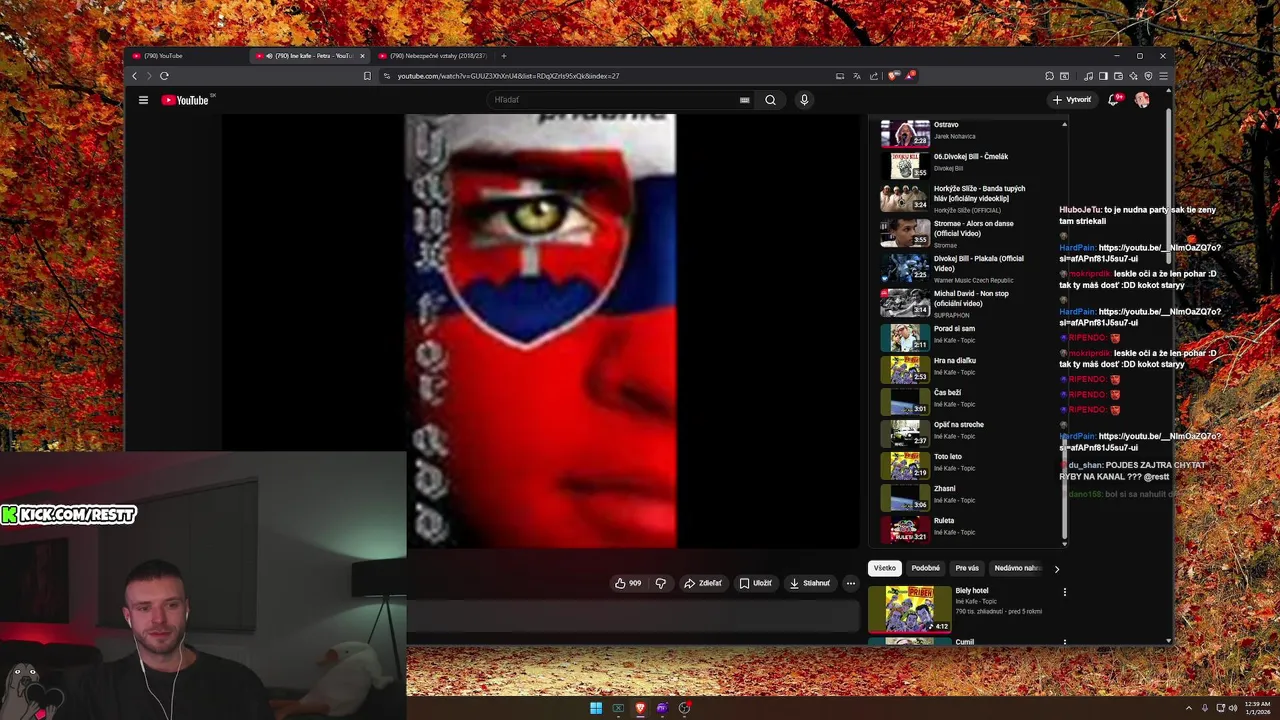Open Brave Leo AI sparkle icon
1280x720 pixels.
[x=1133, y=76]
